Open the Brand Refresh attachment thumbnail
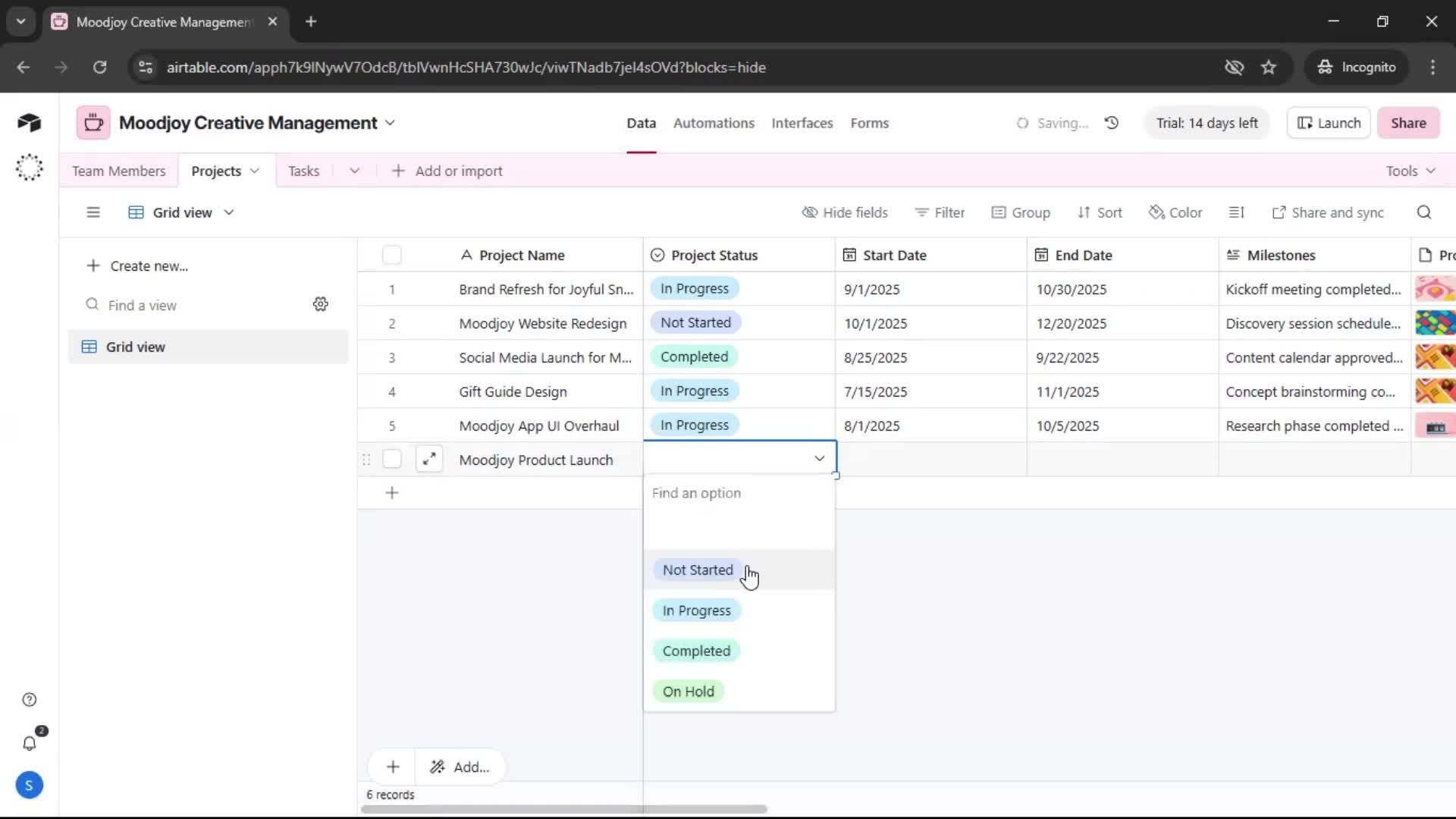The image size is (1456, 819). [1434, 289]
